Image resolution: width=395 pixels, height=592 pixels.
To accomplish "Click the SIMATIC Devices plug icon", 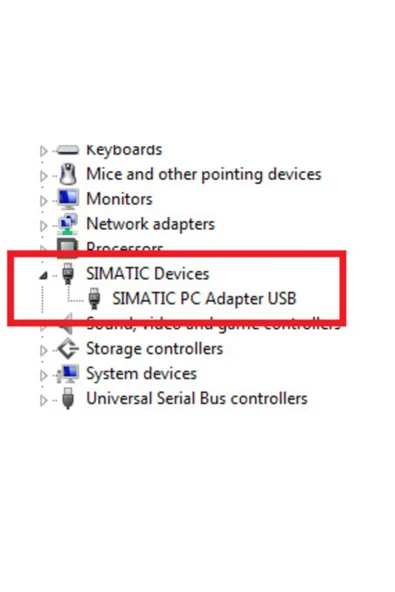I will tap(68, 273).
